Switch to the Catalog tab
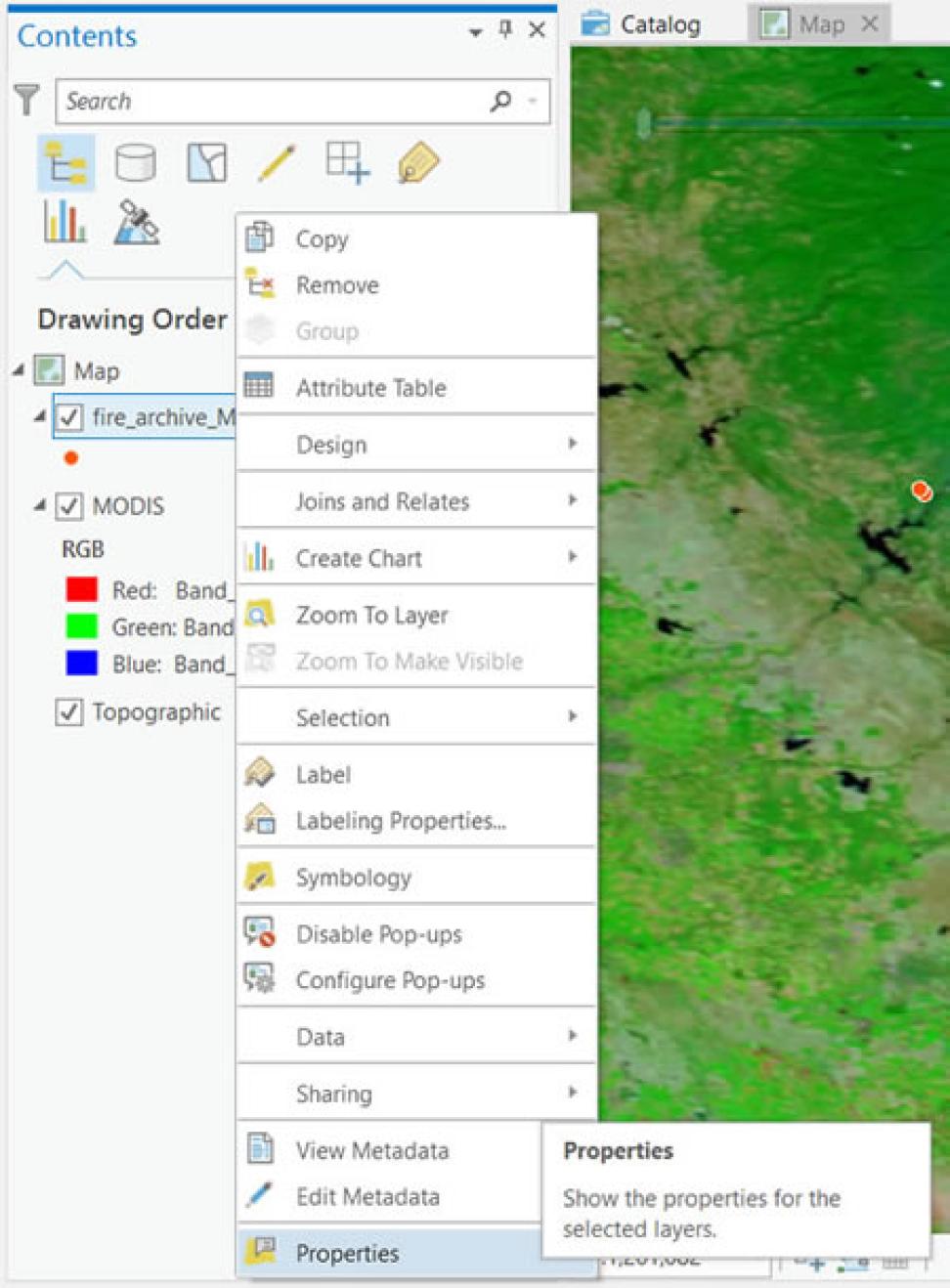 pos(642,24)
